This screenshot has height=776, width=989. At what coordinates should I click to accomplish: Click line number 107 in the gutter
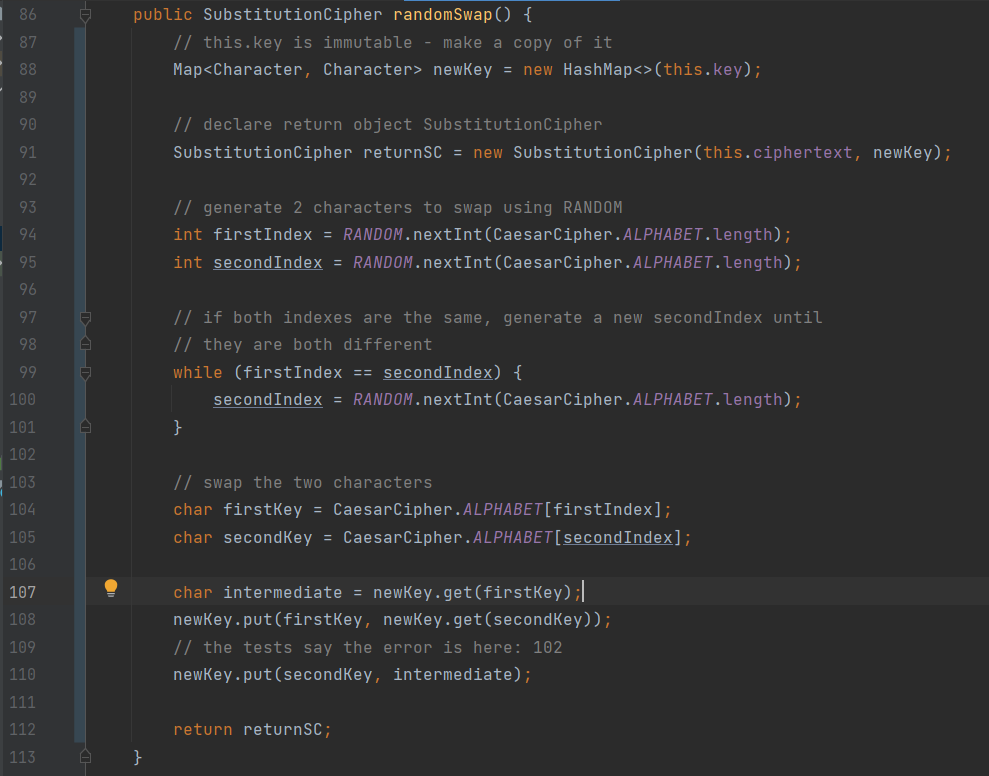pyautogui.click(x=23, y=592)
